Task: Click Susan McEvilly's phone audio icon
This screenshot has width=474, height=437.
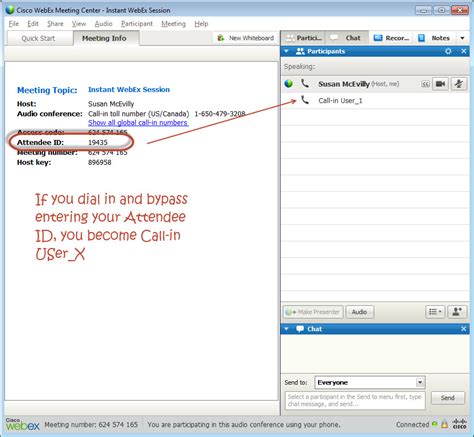Action: click(305, 83)
